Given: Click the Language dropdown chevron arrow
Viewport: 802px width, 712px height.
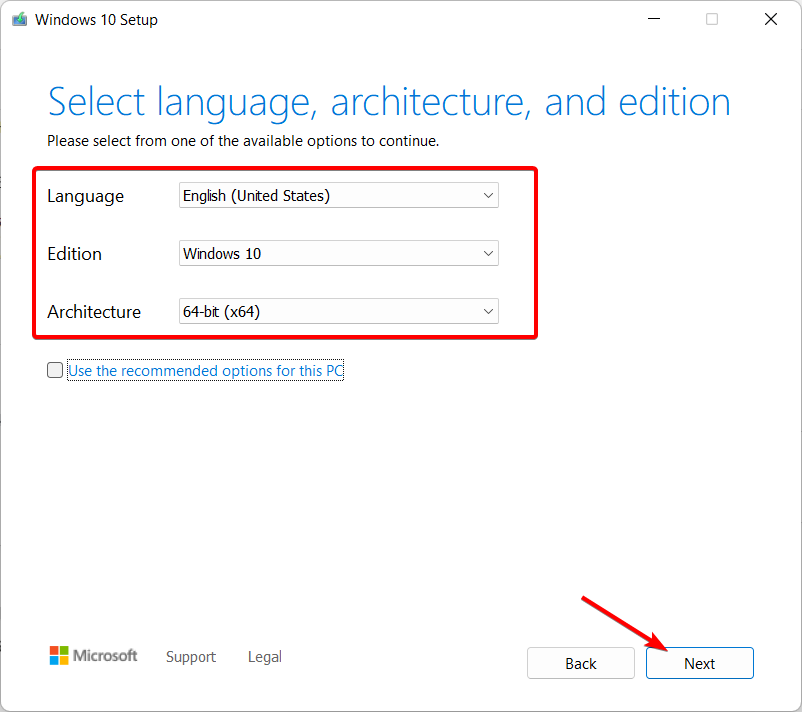Looking at the screenshot, I should [x=488, y=195].
